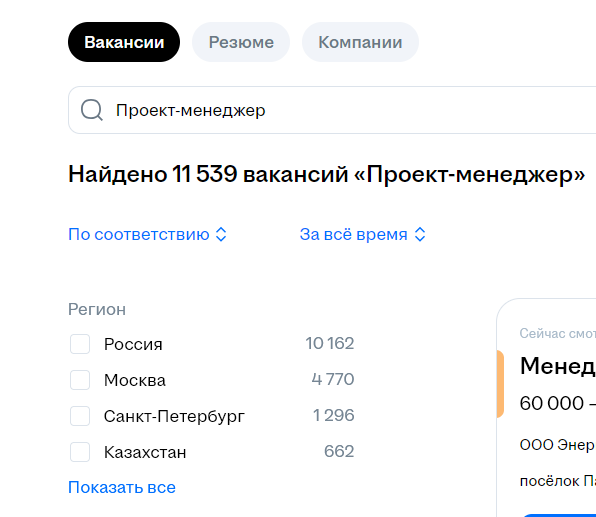Image resolution: width=596 pixels, height=517 pixels.
Task: Click the Показать все regions link
Action: tap(122, 487)
